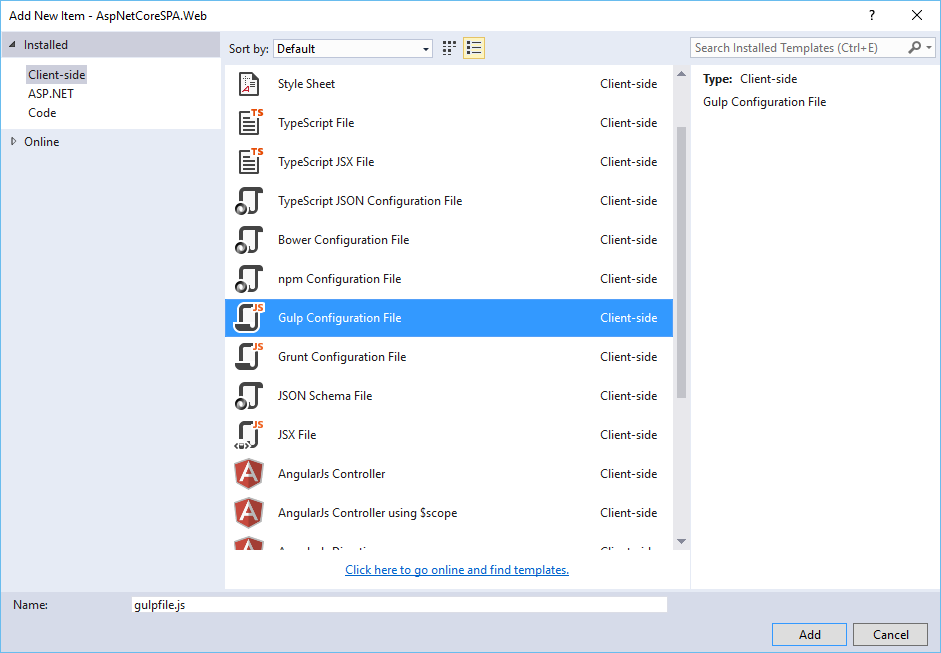
Task: Click the search magnifier icon
Action: click(914, 47)
